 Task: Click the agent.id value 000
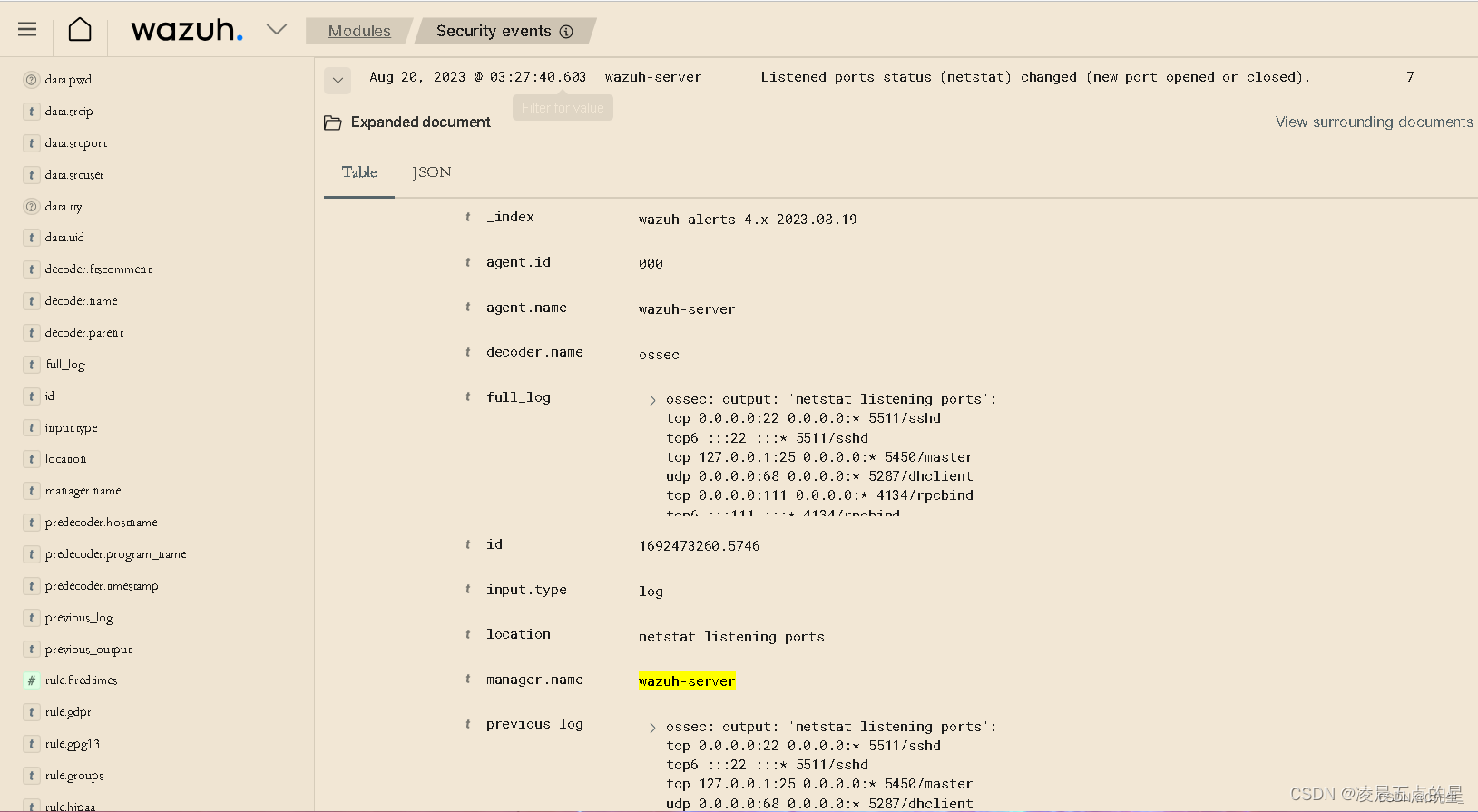click(651, 264)
